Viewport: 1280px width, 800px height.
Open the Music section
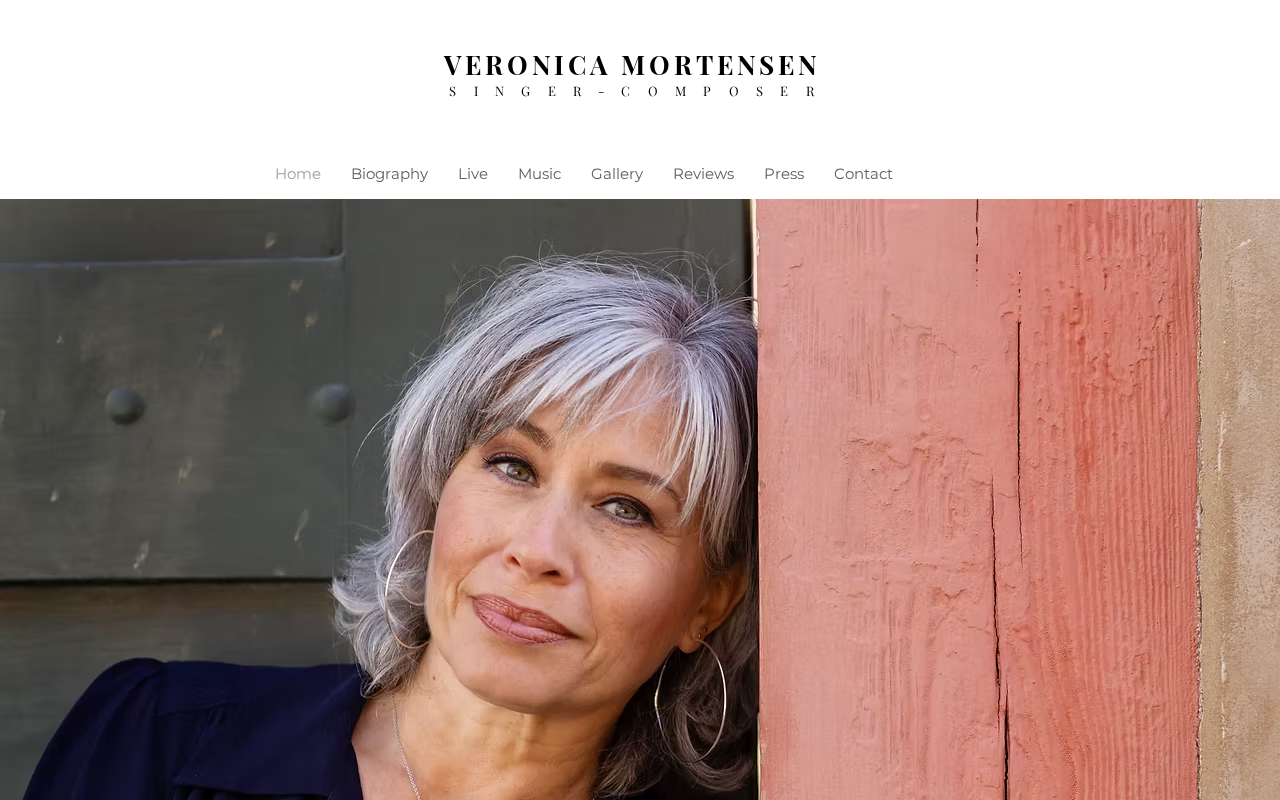pos(539,174)
